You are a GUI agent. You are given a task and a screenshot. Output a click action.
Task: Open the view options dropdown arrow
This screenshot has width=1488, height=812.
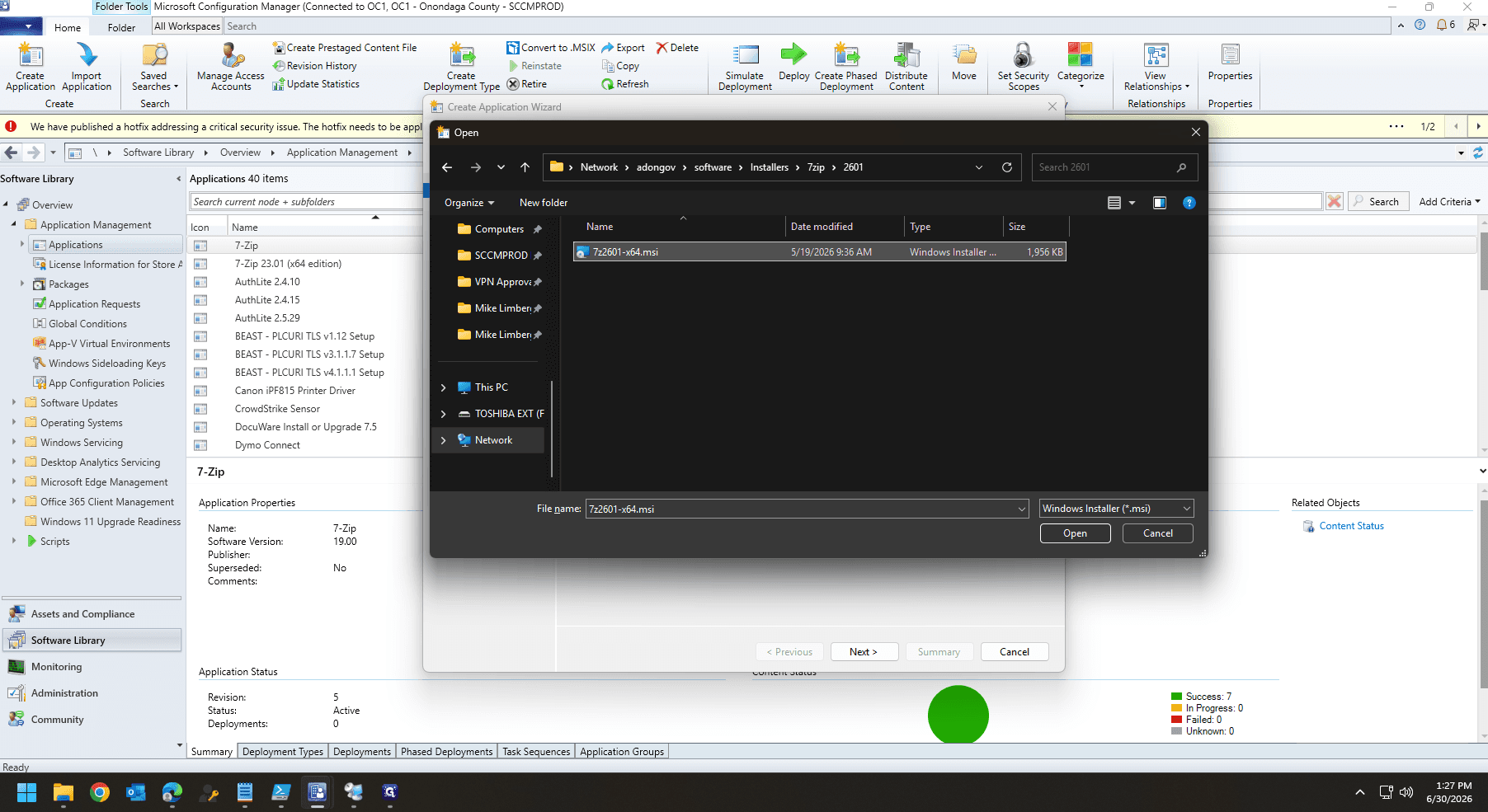pyautogui.click(x=1132, y=203)
